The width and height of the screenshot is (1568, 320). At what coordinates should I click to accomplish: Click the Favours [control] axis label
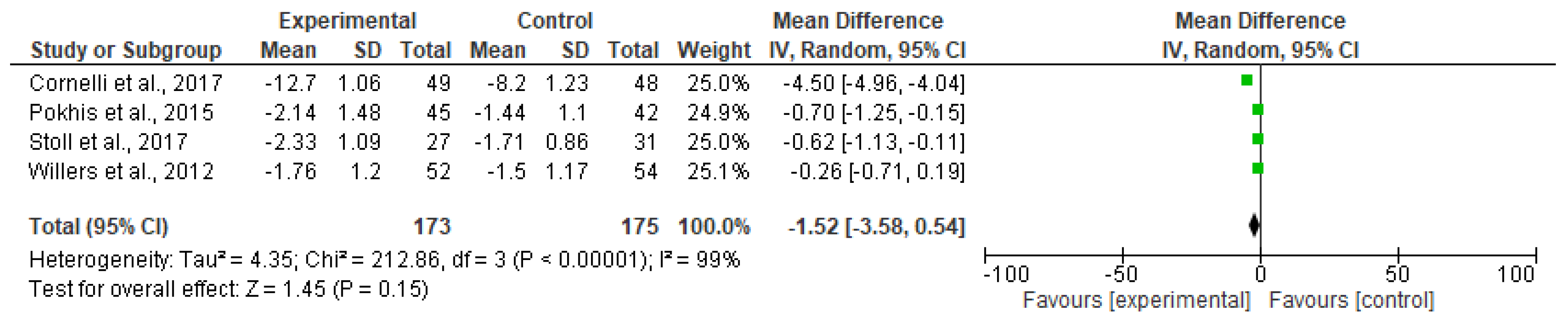coord(1351,300)
